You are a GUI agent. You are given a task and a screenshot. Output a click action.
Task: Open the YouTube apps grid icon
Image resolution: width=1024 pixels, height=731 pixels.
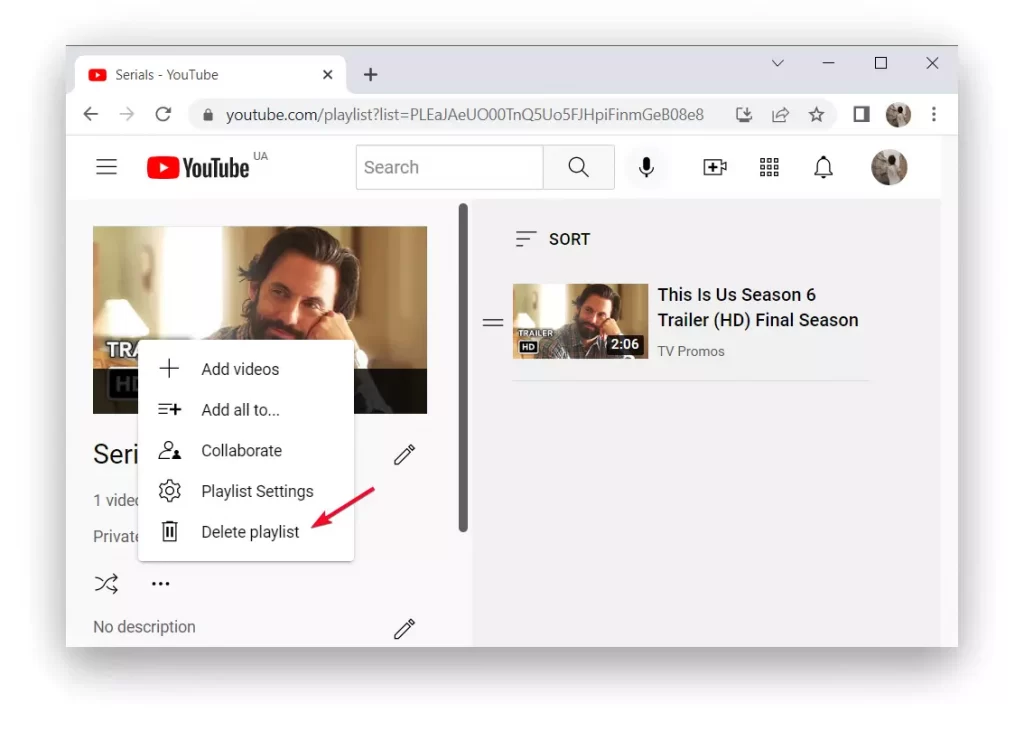(769, 167)
